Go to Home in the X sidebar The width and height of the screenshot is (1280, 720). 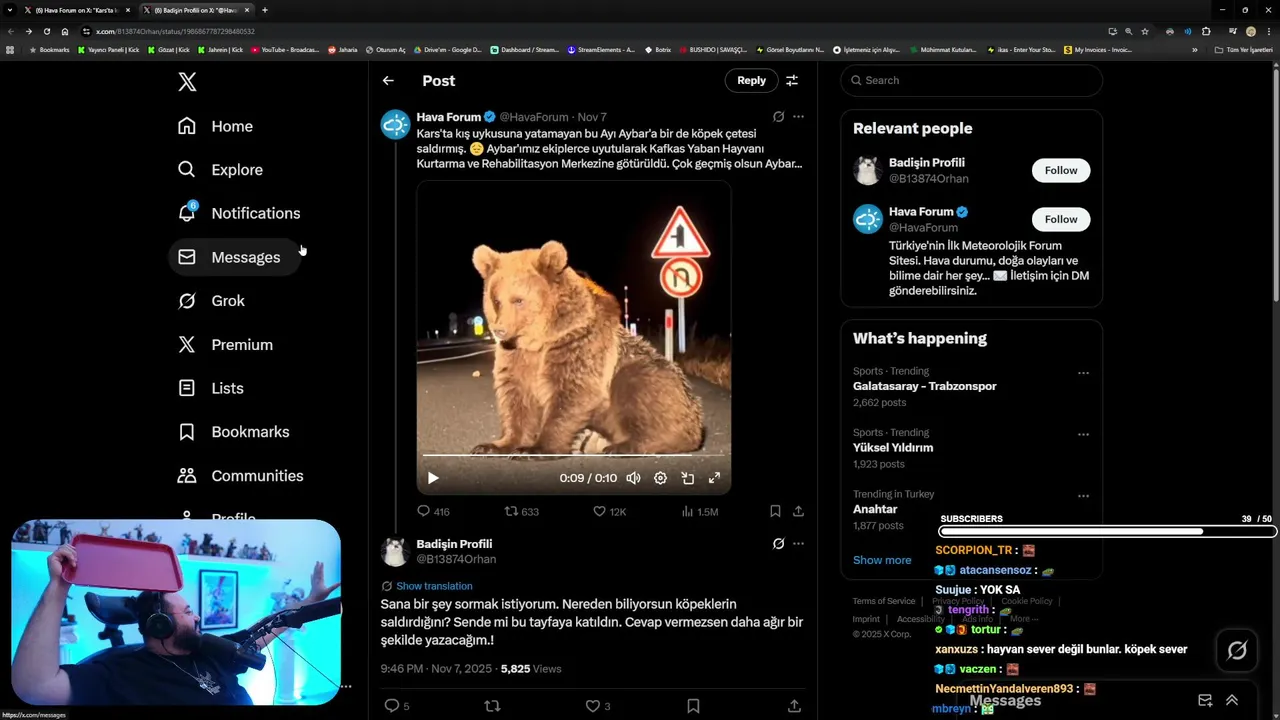pyautogui.click(x=215, y=126)
